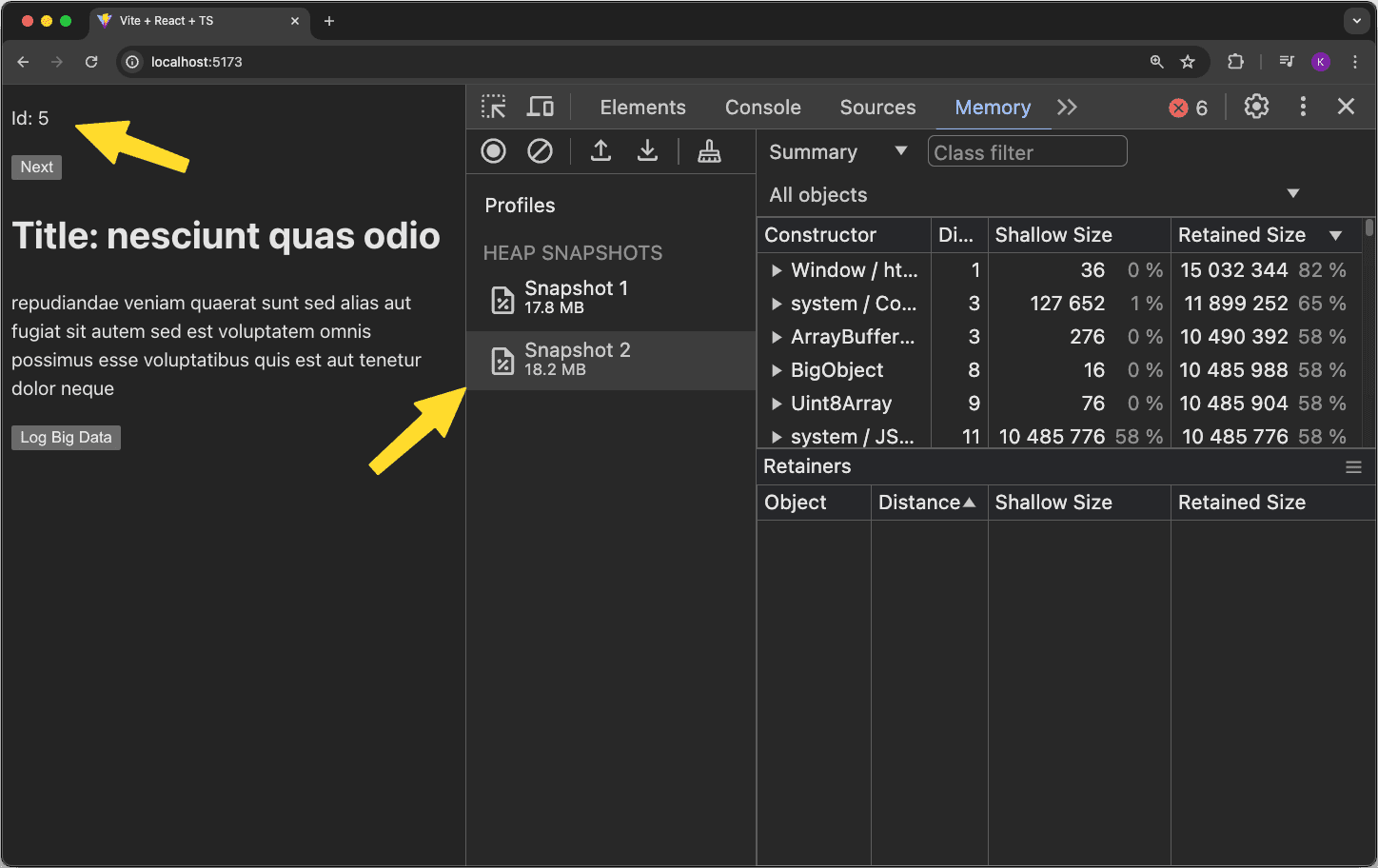
Task: Reload the localhost page
Action: (x=91, y=62)
